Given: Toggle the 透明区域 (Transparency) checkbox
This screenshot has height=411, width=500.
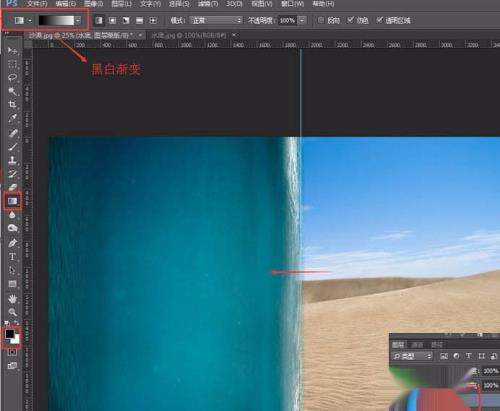Looking at the screenshot, I should 379,20.
